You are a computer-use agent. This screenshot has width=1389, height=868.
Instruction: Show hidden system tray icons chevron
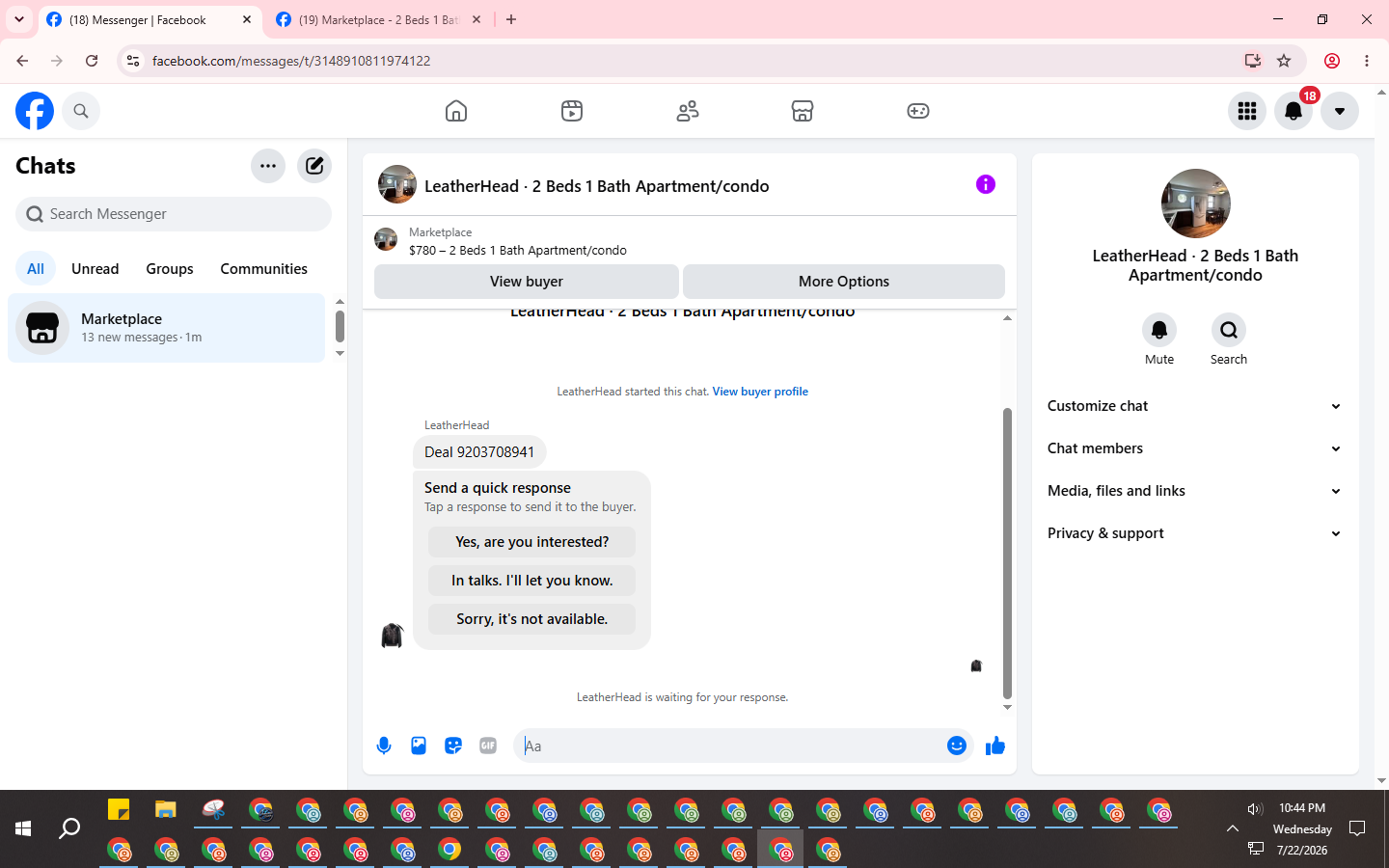(1233, 828)
